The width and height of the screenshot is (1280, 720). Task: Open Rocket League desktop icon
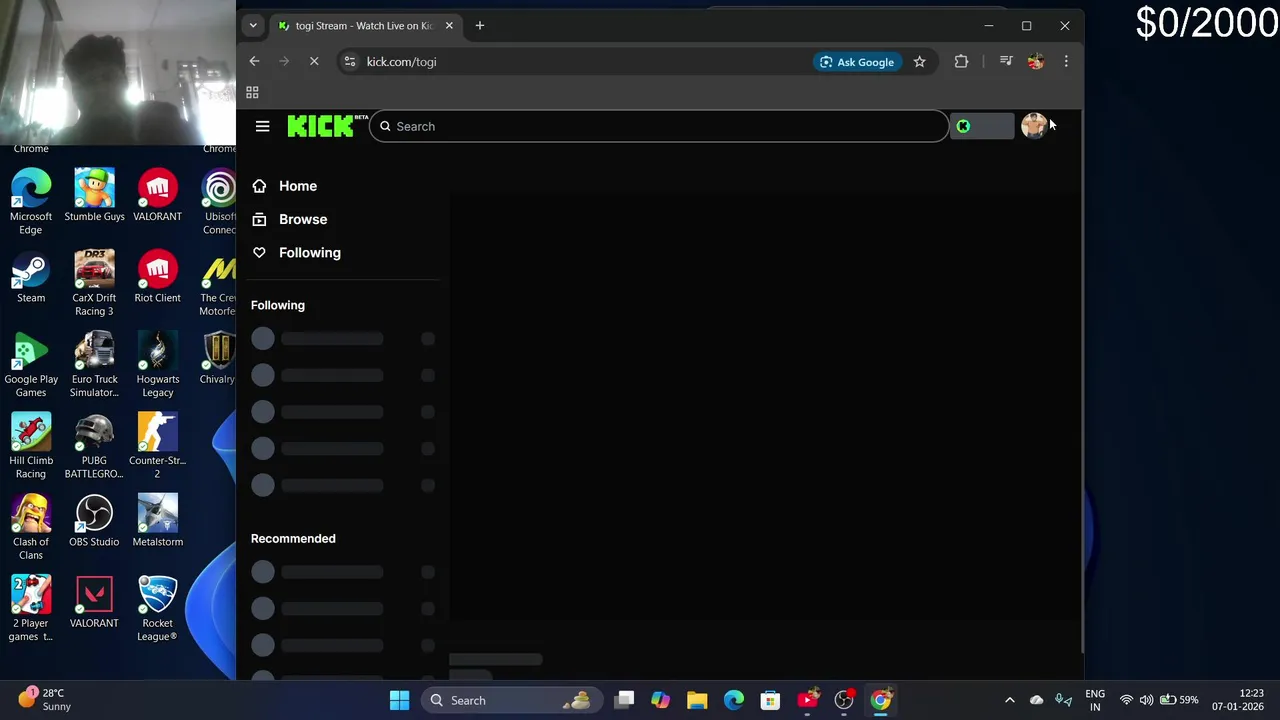tap(157, 610)
